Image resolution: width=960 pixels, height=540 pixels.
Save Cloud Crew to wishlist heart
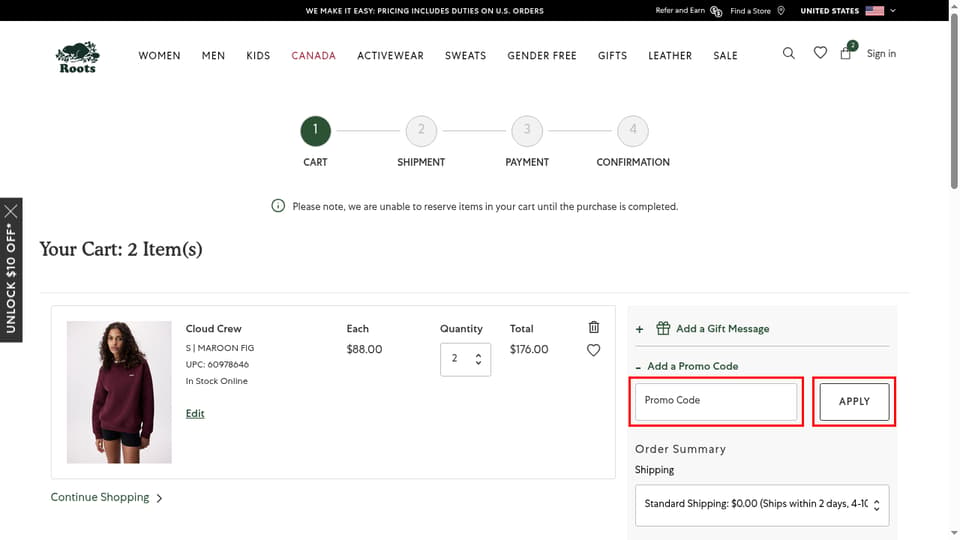pos(593,350)
